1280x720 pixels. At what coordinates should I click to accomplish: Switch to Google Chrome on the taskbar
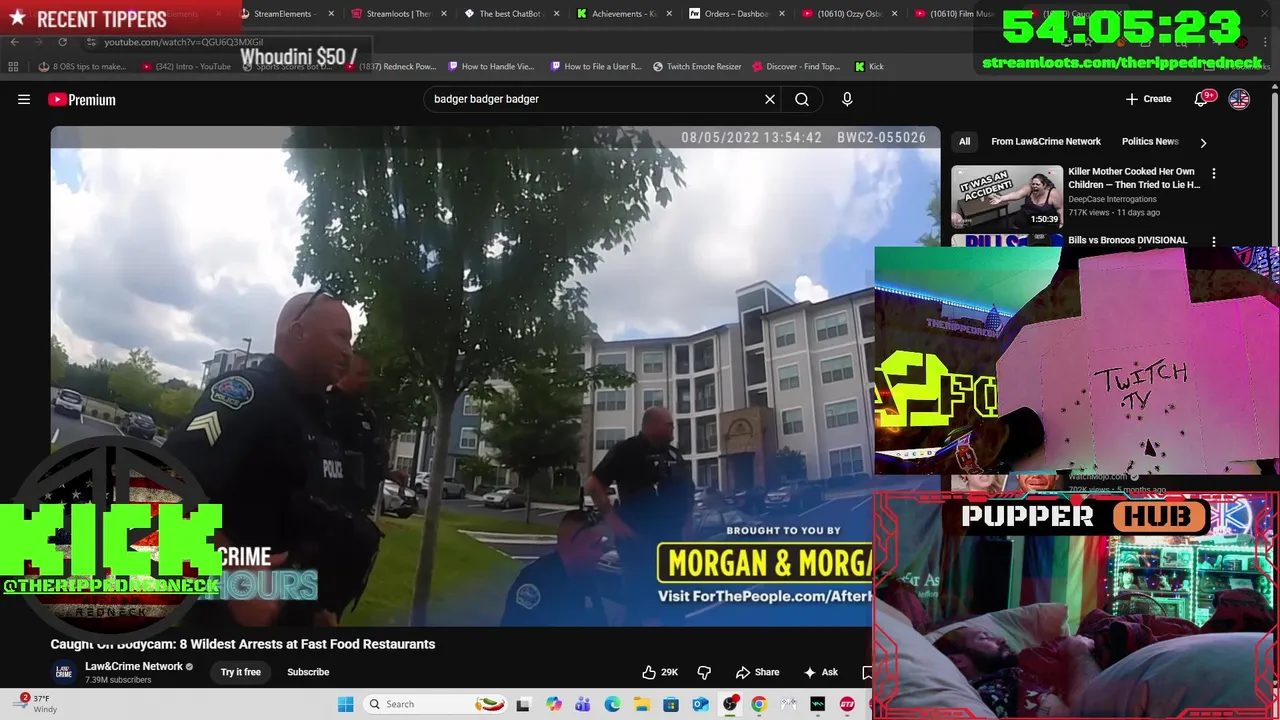759,704
